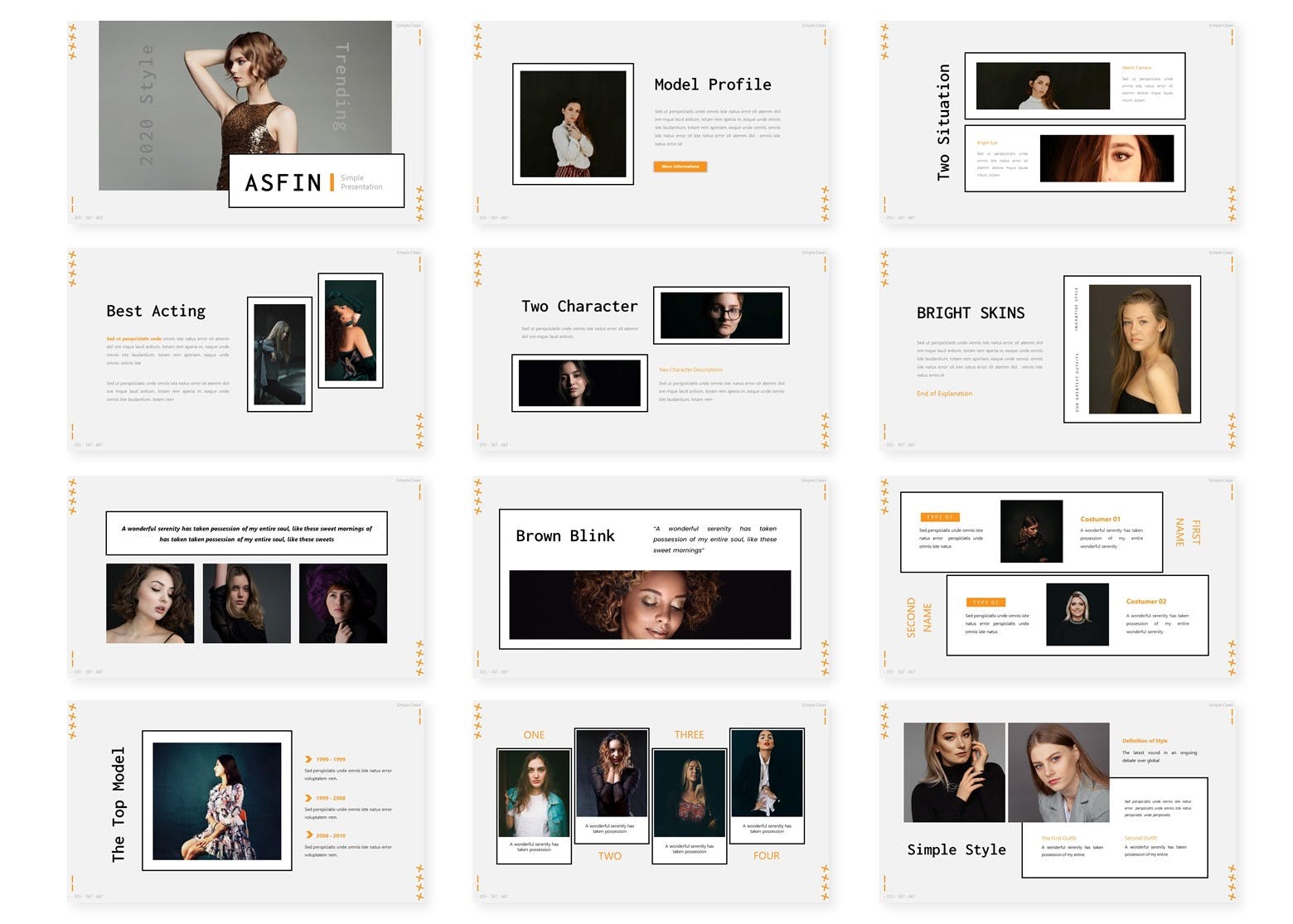1293x924 pixels.
Task: Click the chevron arrow beside 2008 - 2010
Action: 308,835
